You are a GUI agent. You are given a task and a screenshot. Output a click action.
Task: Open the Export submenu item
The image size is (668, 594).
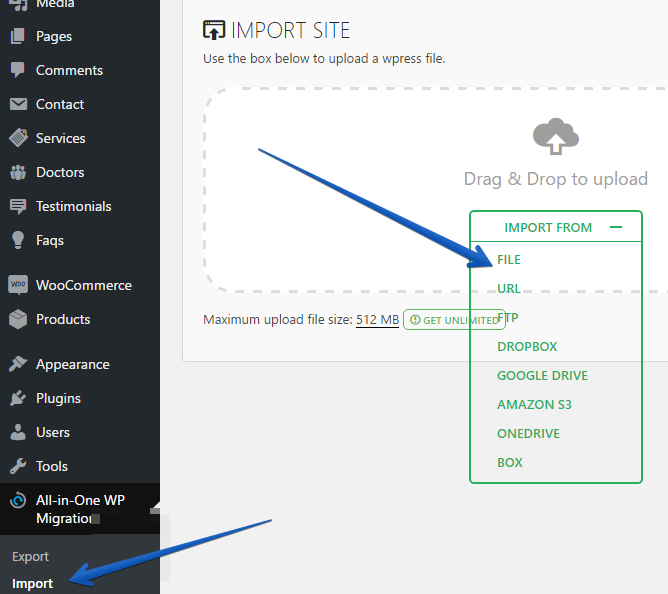point(30,557)
